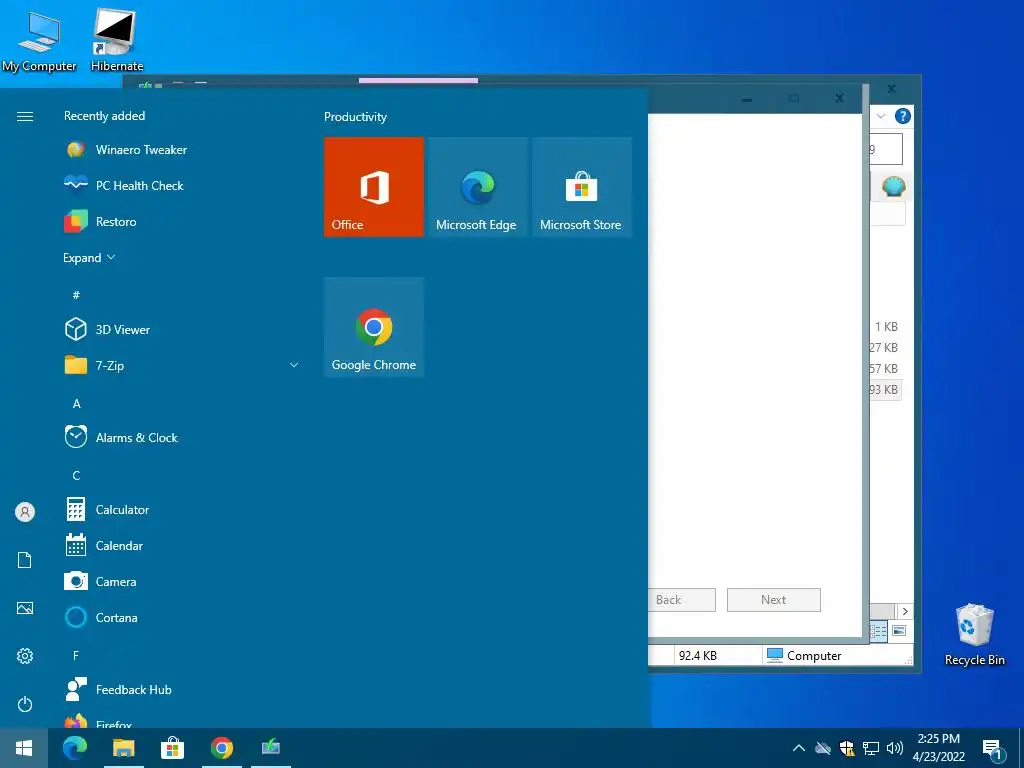Viewport: 1024px width, 768px height.
Task: Click the Next button in wizard
Action: point(773,600)
